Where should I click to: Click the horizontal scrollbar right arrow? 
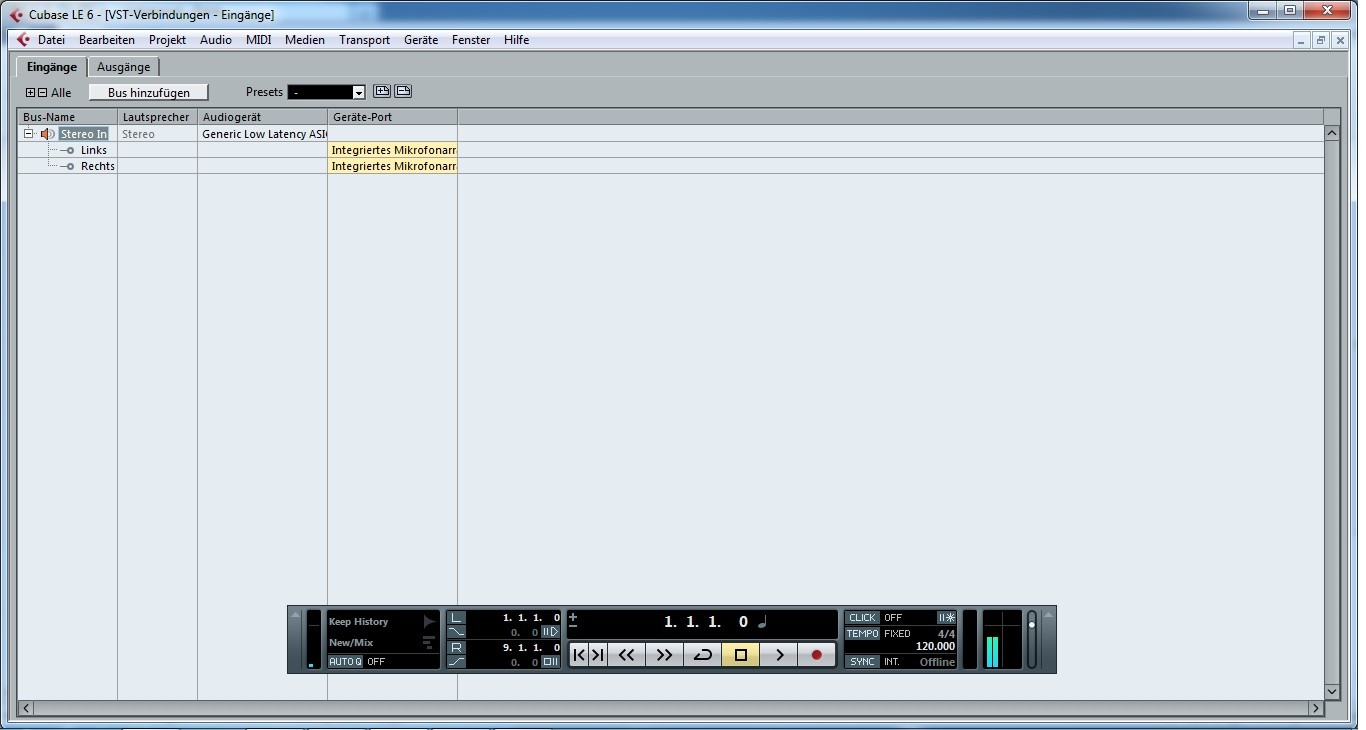1316,708
